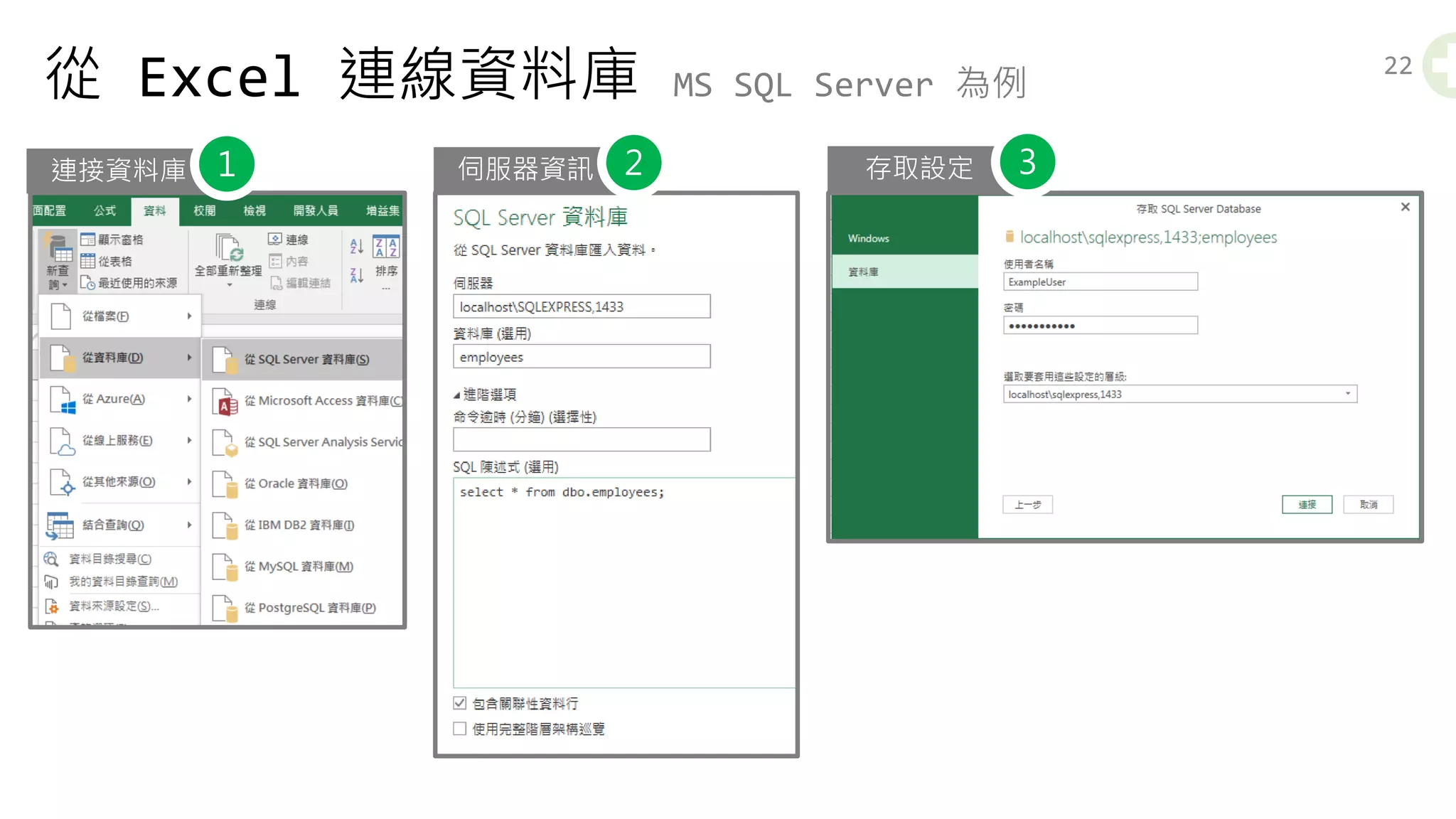Viewport: 1456px width, 819px height.
Task: Close the 存取 SQL Server Database dialog
Action: pyautogui.click(x=1405, y=207)
